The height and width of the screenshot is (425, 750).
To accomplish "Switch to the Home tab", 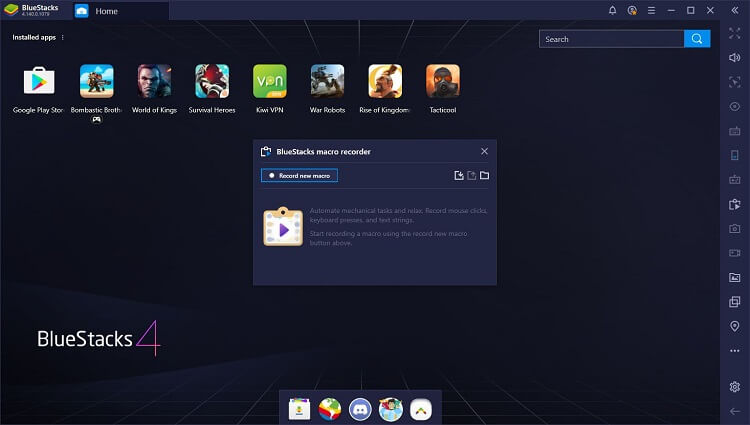I will [x=121, y=11].
